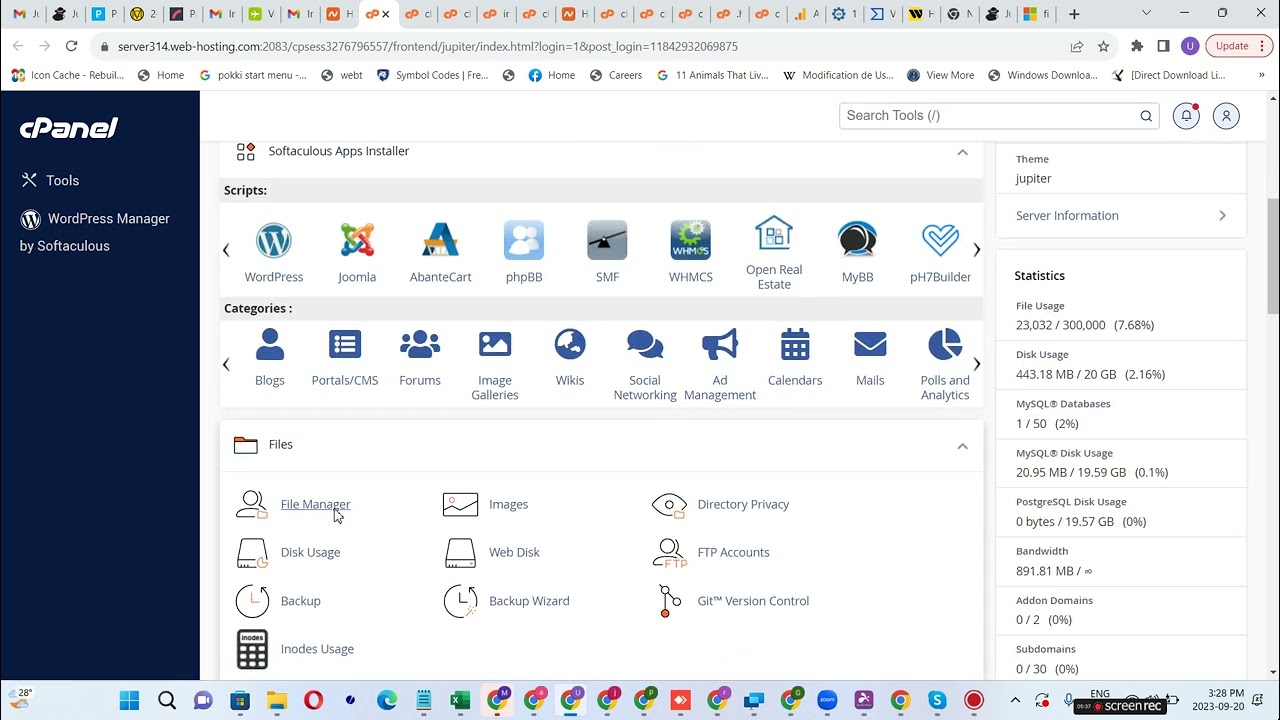Focus the Search Tools input field
Viewport: 1280px width, 720px height.
click(x=999, y=116)
